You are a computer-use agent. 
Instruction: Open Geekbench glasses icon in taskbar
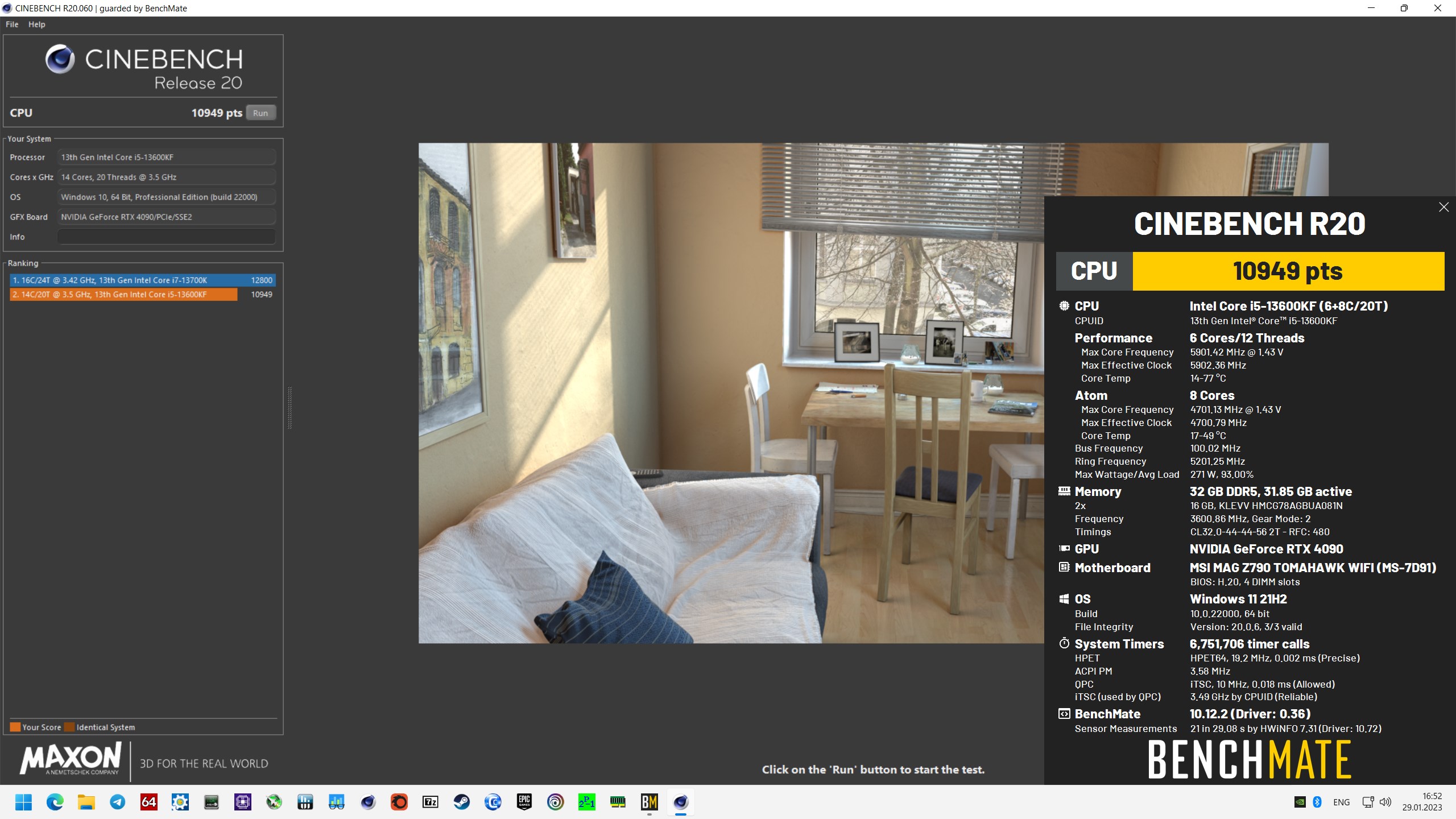pyautogui.click(x=337, y=802)
